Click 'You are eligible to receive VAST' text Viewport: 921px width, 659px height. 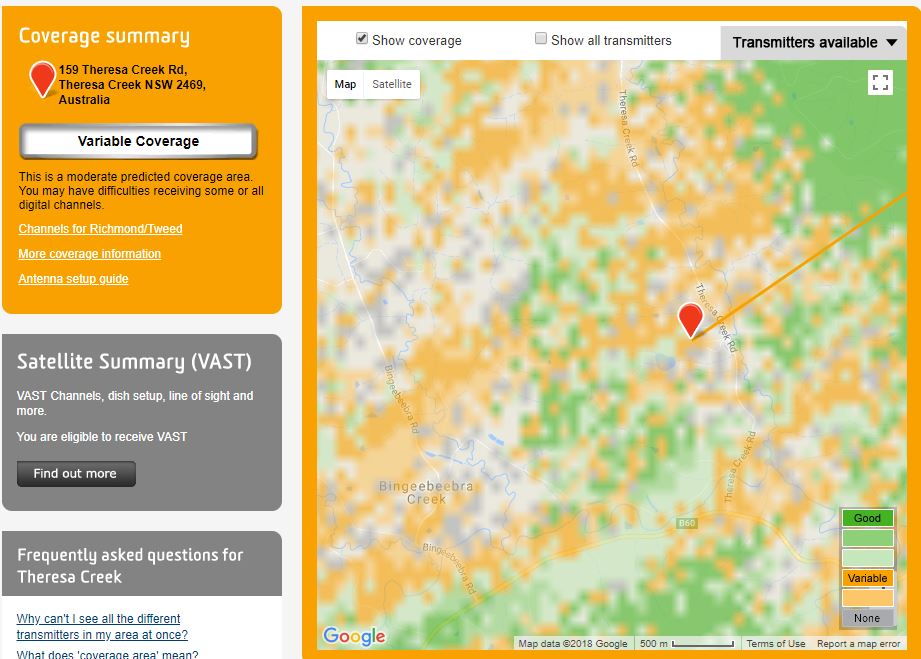(x=102, y=436)
